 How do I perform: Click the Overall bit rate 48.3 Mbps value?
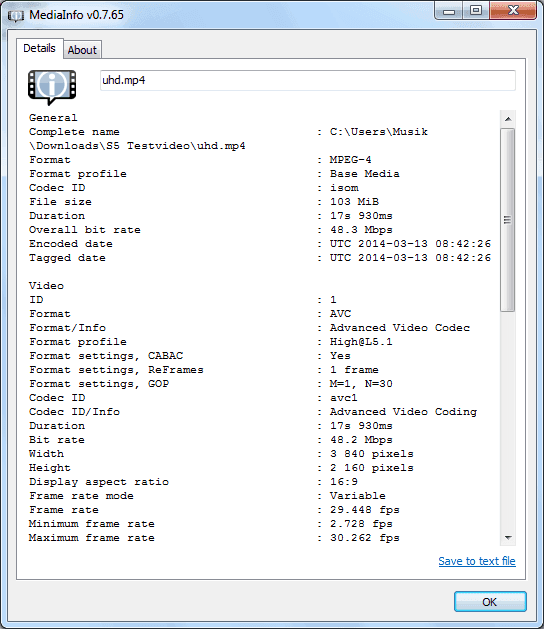pos(361,230)
